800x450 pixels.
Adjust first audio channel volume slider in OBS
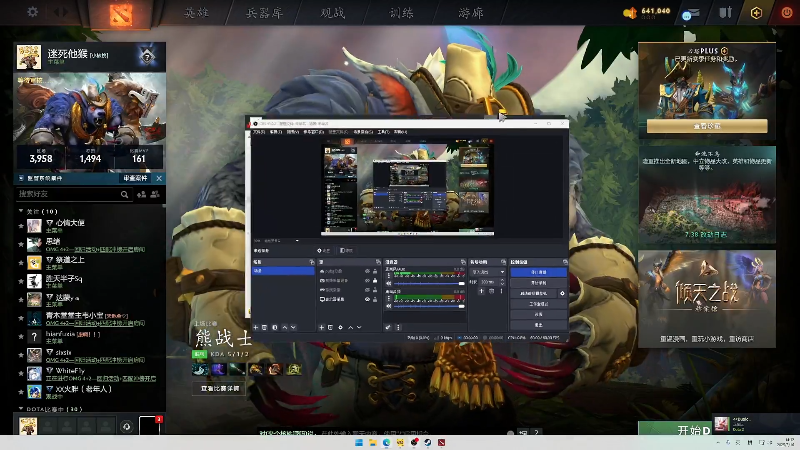coord(429,283)
